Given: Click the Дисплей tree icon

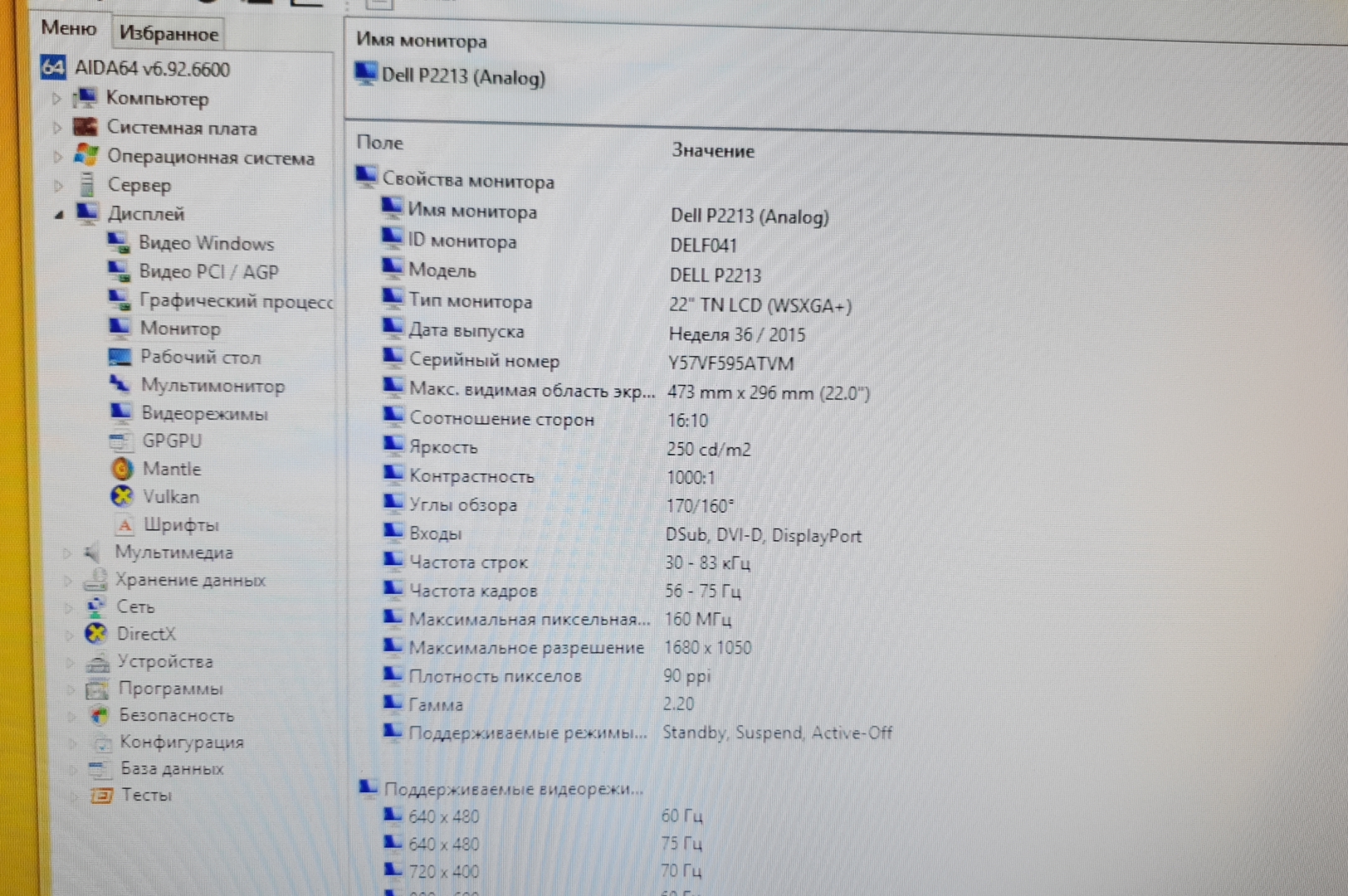Looking at the screenshot, I should (87, 212).
